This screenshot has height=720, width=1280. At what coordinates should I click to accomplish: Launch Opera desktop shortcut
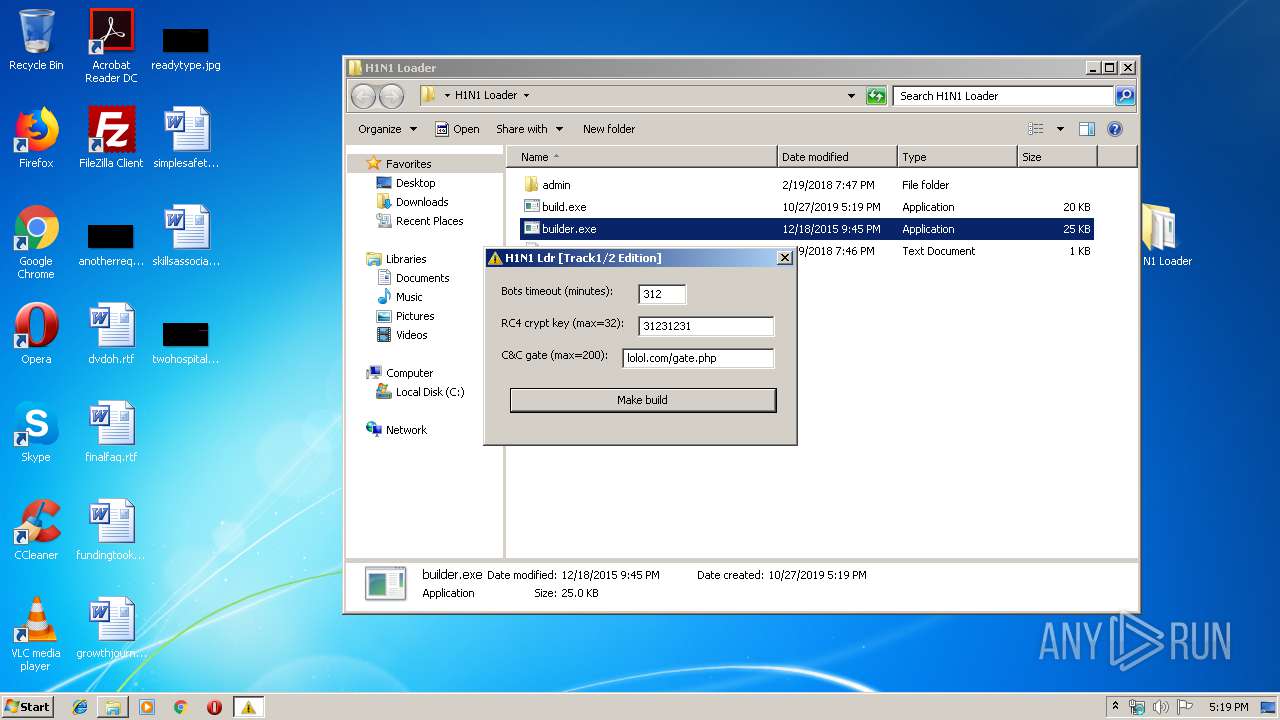pos(36,334)
